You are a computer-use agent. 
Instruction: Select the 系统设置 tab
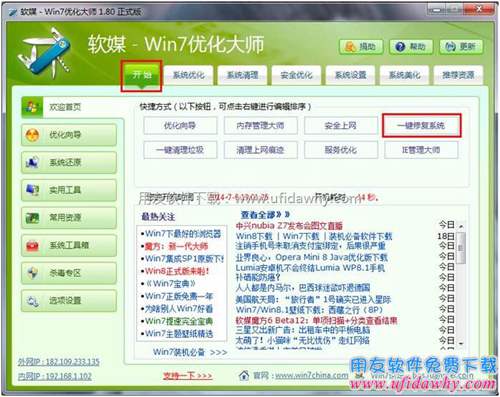click(351, 75)
